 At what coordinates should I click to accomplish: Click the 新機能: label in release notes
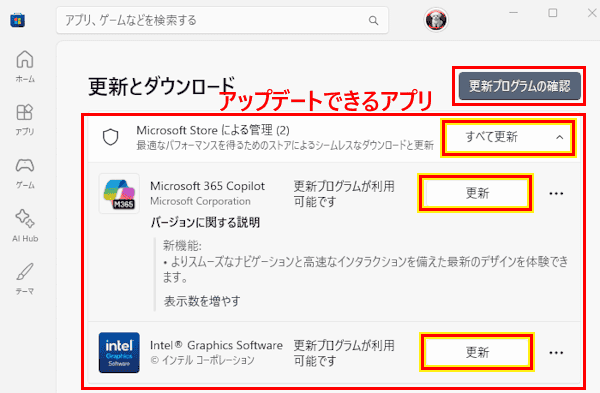[x=182, y=245]
